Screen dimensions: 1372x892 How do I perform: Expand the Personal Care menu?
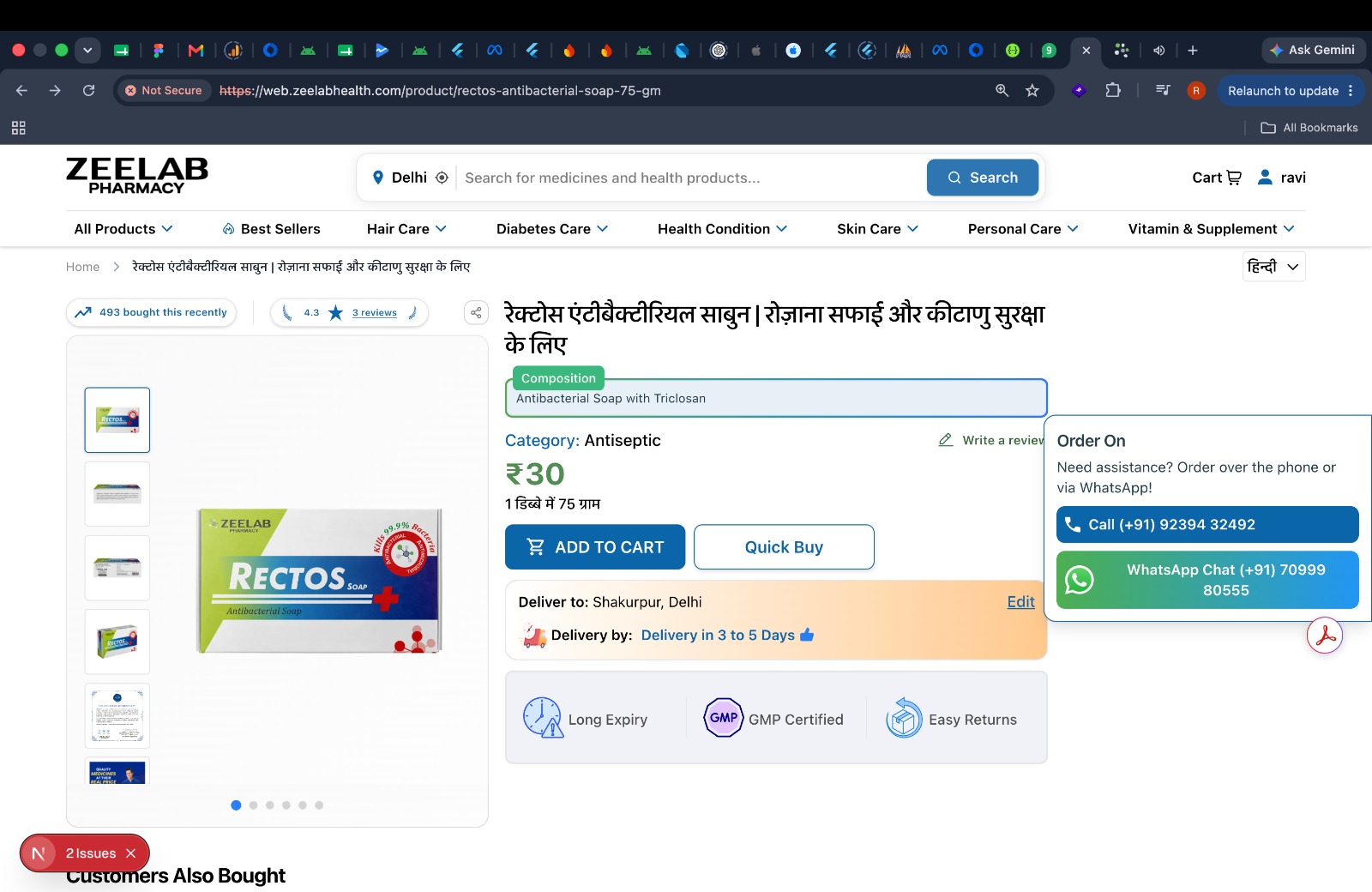point(1023,229)
